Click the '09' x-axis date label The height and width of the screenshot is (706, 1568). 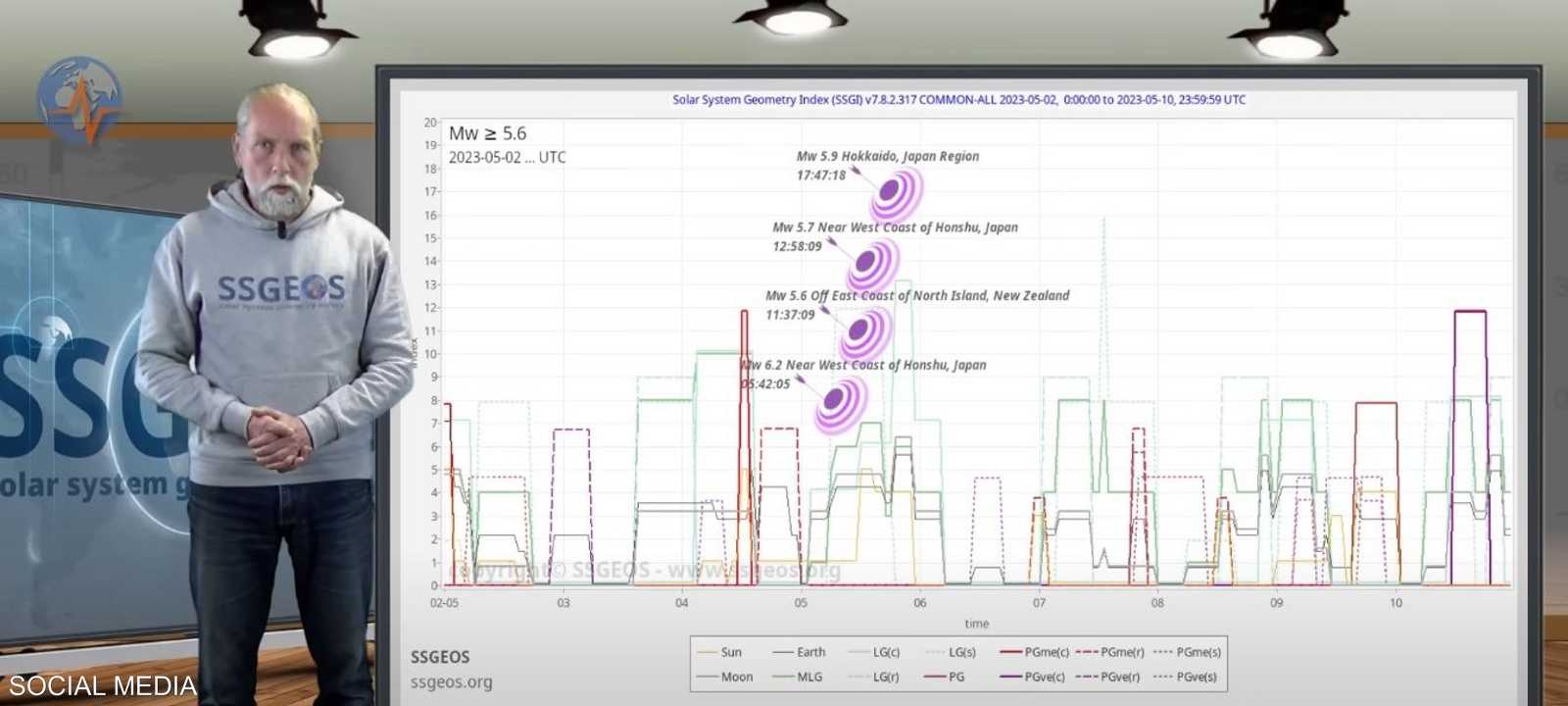point(1276,603)
